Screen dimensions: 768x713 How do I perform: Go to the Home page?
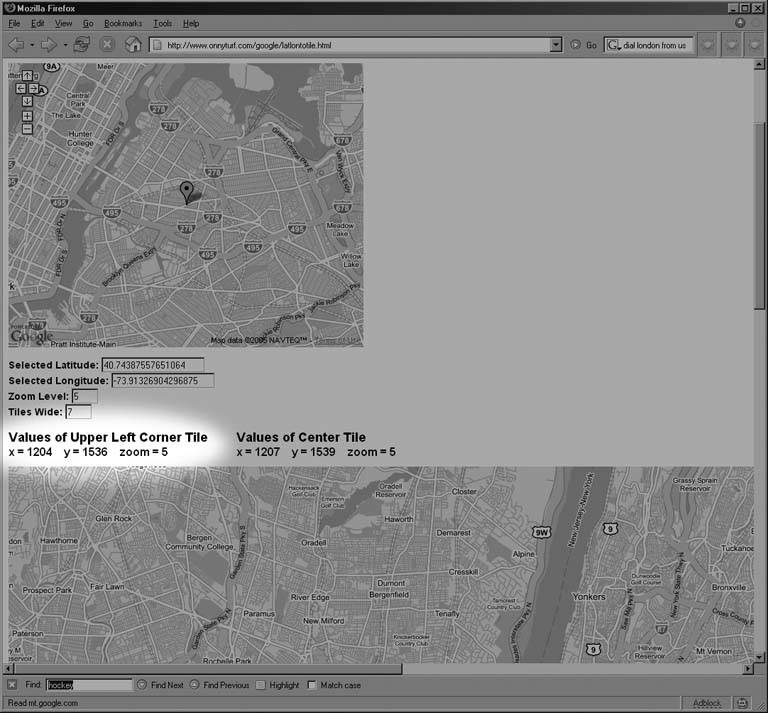132,45
